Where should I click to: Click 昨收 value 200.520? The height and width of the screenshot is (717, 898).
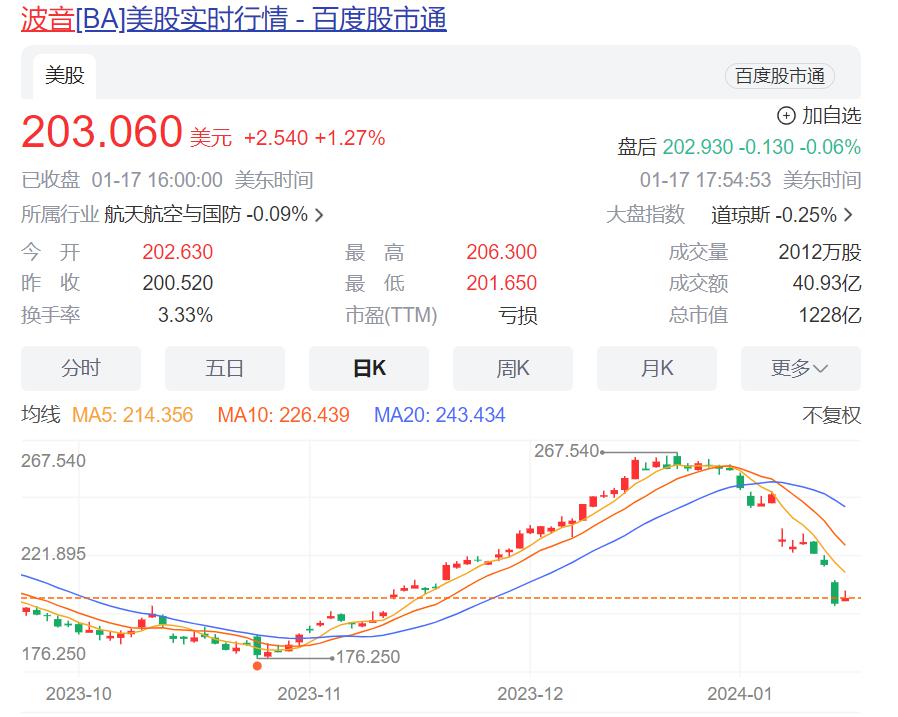point(178,283)
